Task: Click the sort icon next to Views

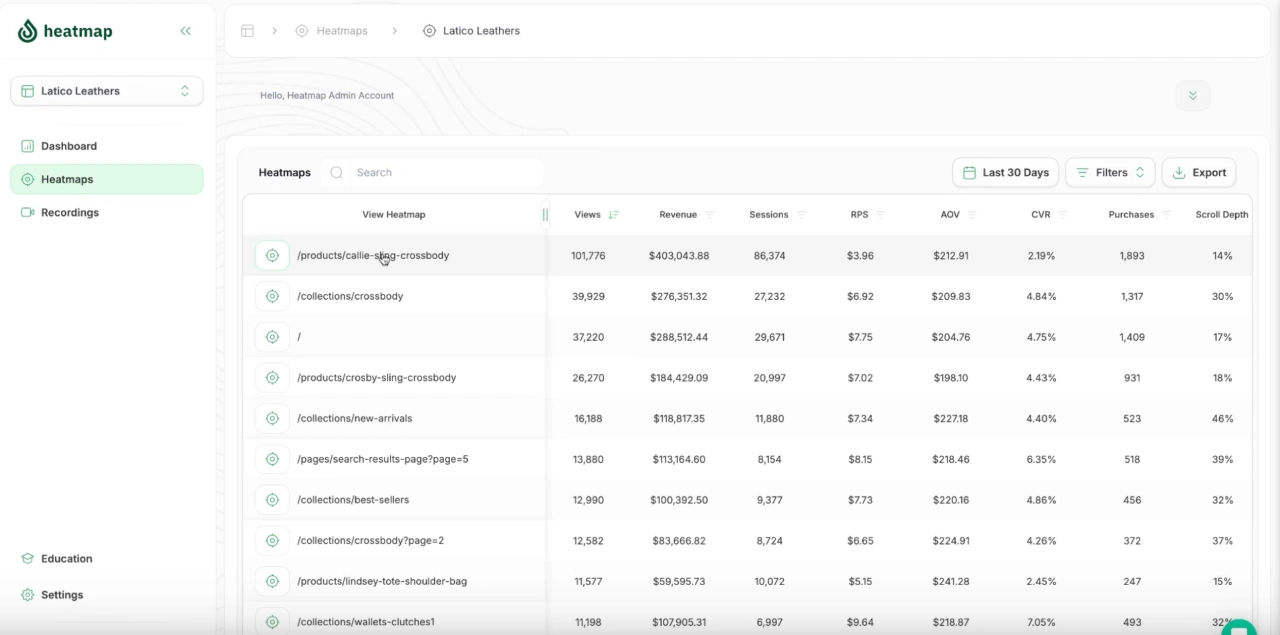Action: [x=613, y=215]
